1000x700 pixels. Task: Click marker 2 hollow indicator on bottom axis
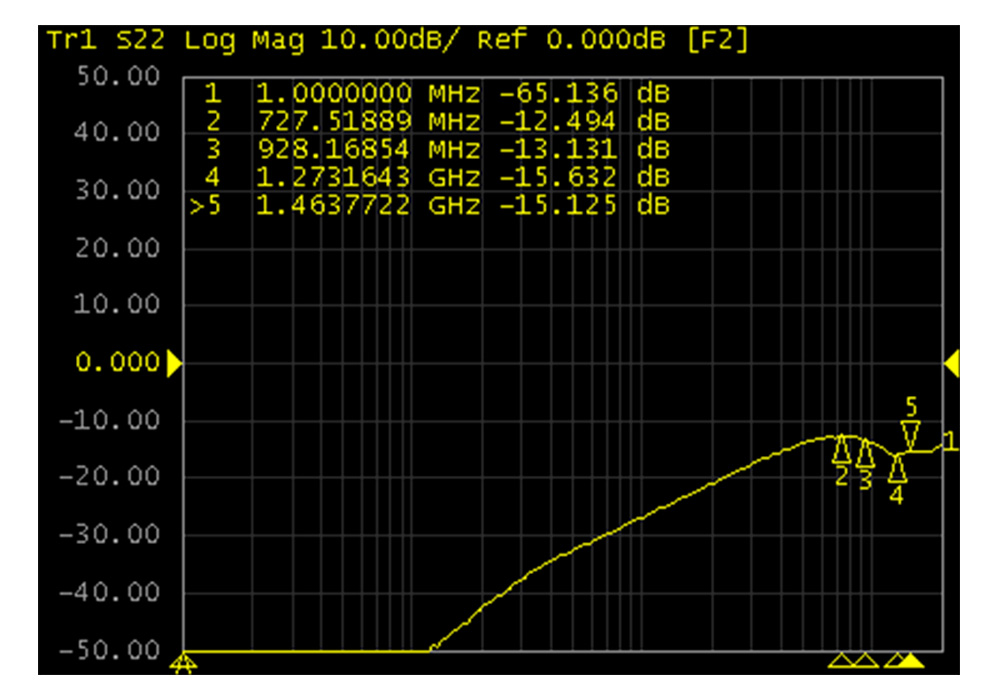pos(842,660)
